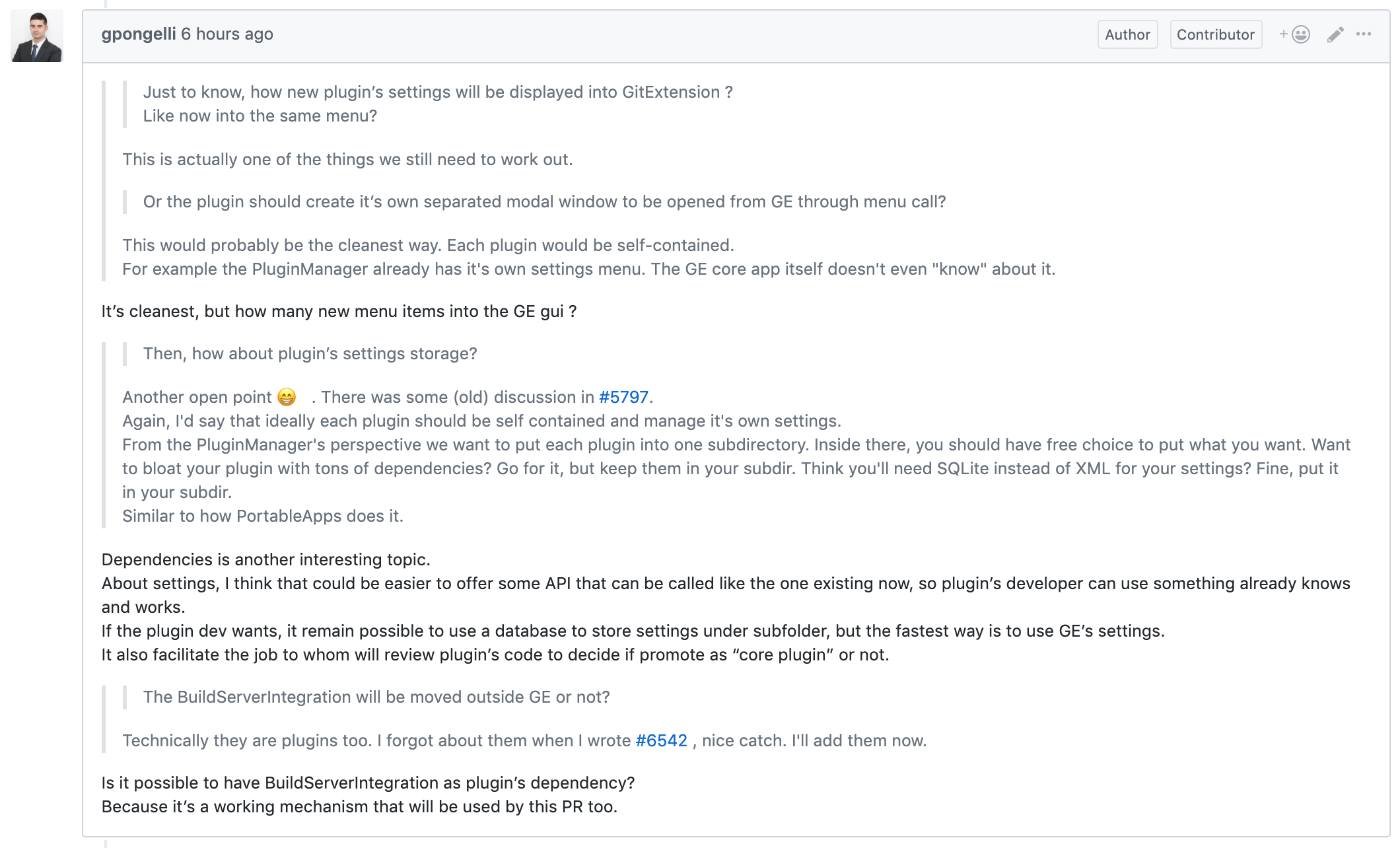Click the quote 'Then, how about plugin's settings storage?'

(x=310, y=354)
